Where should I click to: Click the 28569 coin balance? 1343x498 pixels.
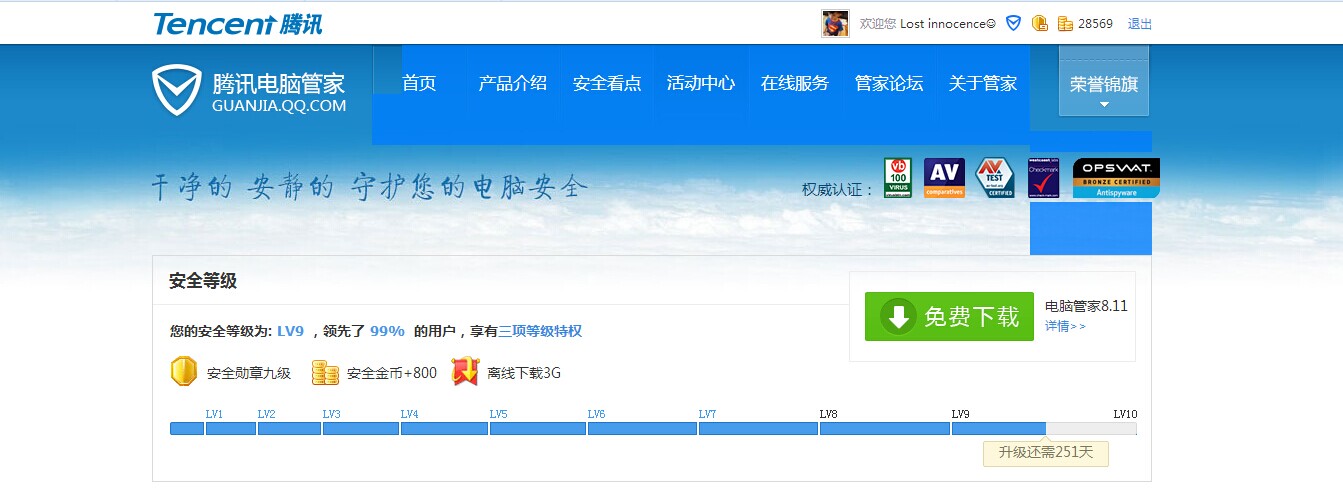click(1095, 23)
